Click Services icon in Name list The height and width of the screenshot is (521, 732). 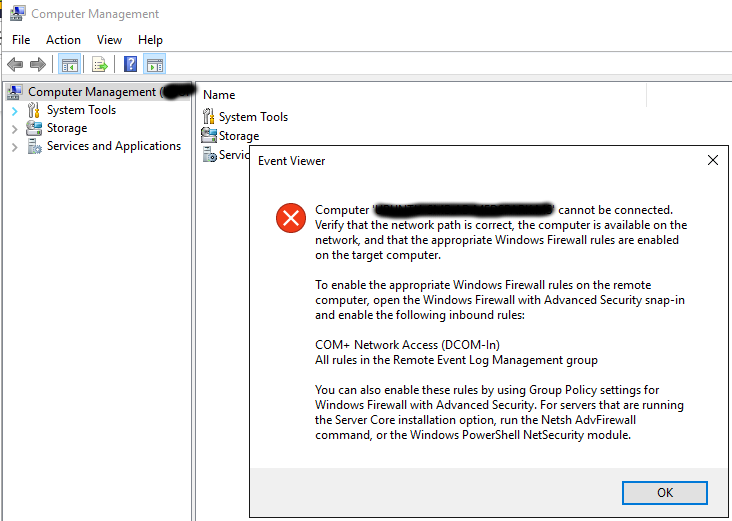click(x=210, y=154)
